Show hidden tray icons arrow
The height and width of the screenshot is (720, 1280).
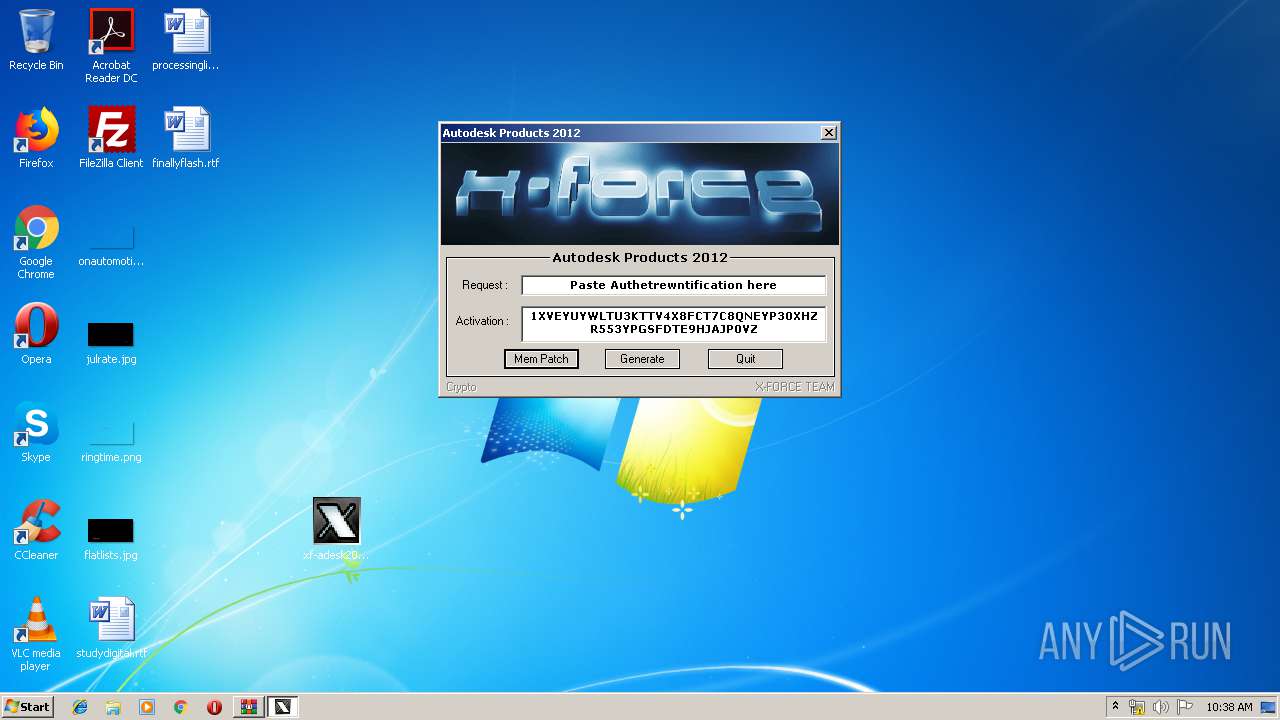[1116, 707]
